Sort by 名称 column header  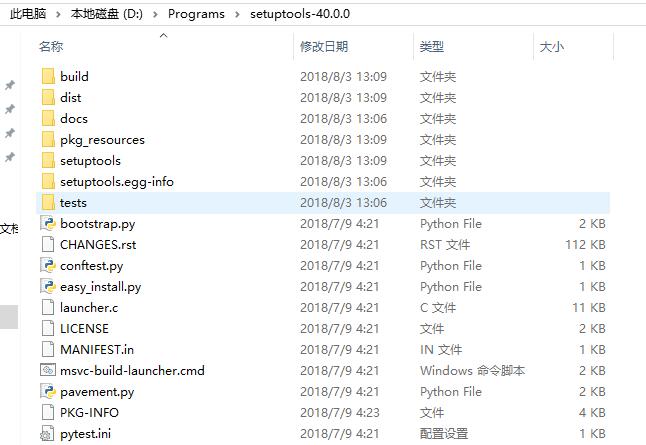tap(51, 47)
